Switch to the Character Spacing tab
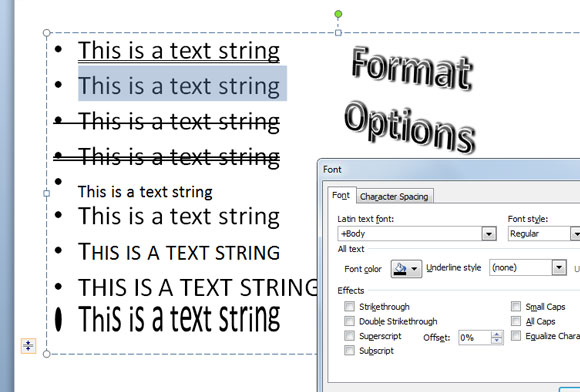580x392 pixels. point(394,196)
